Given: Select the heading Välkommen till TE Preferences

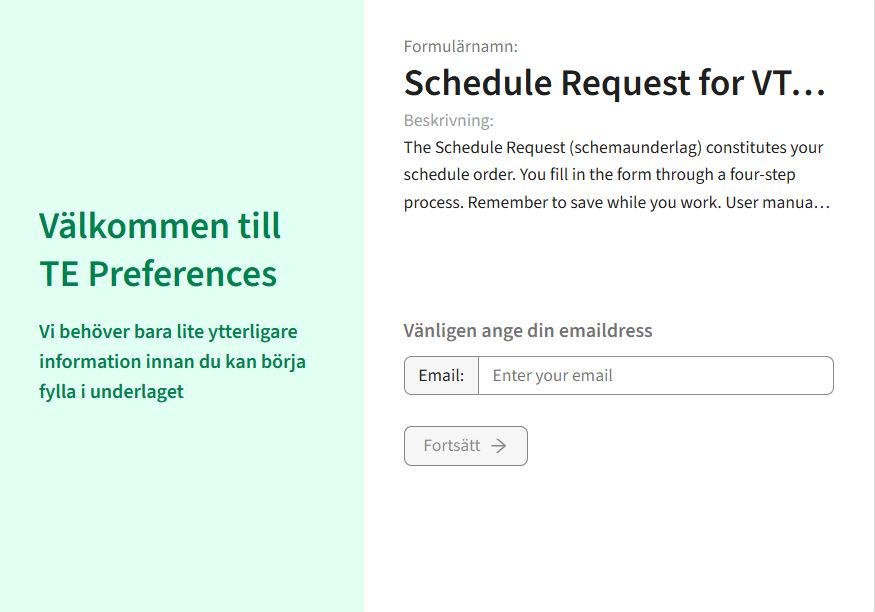Looking at the screenshot, I should click(x=157, y=250).
